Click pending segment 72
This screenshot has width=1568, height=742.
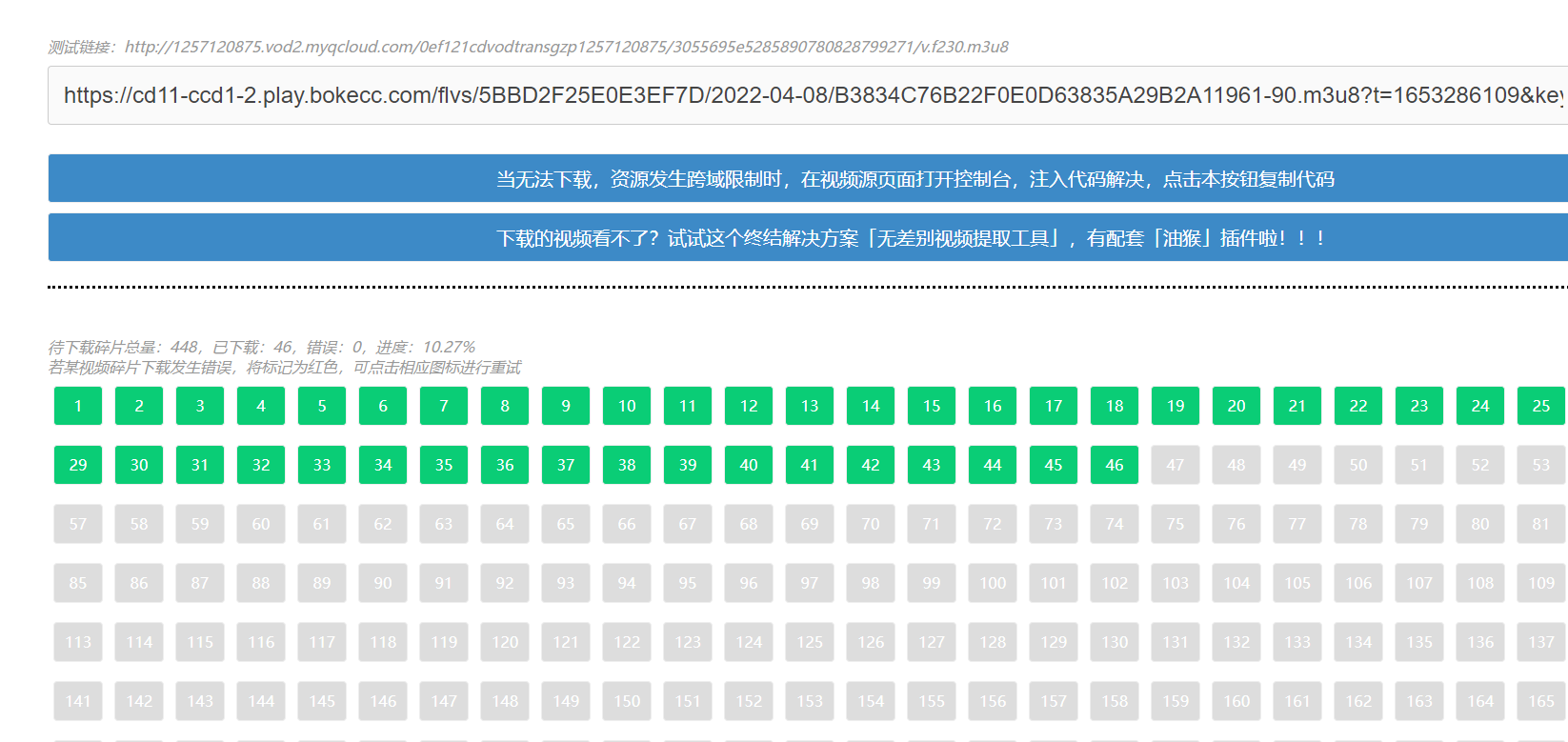pyautogui.click(x=993, y=524)
